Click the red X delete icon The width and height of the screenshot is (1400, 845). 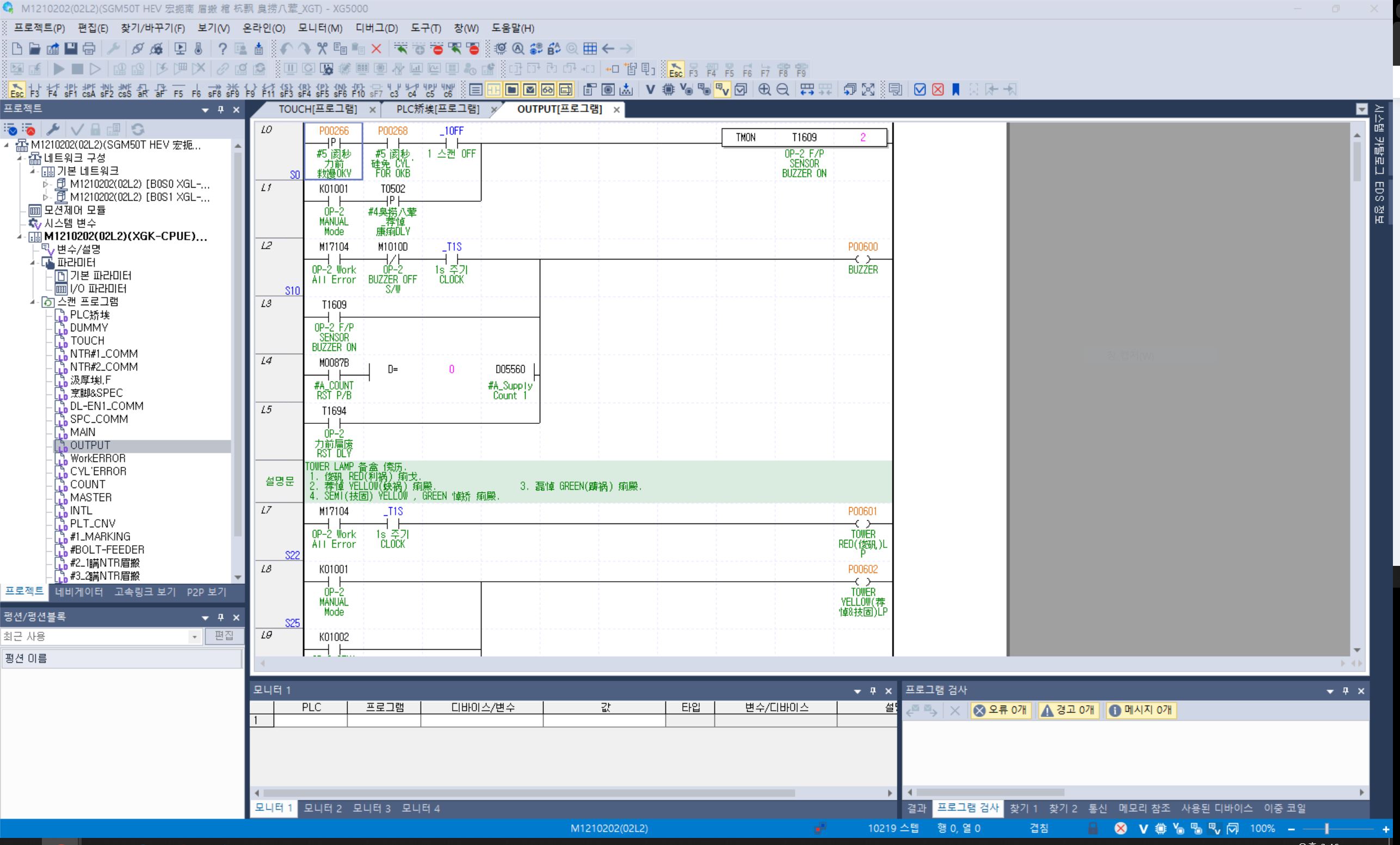coord(376,49)
